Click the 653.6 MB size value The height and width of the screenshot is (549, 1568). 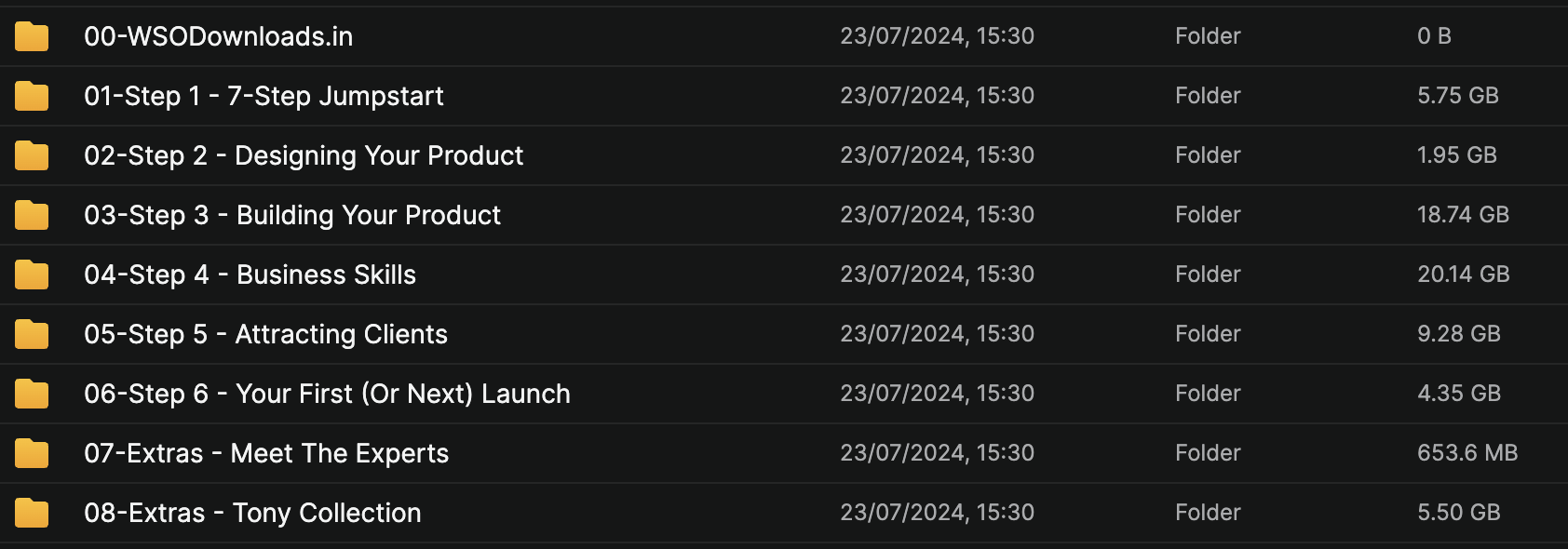(x=1467, y=453)
